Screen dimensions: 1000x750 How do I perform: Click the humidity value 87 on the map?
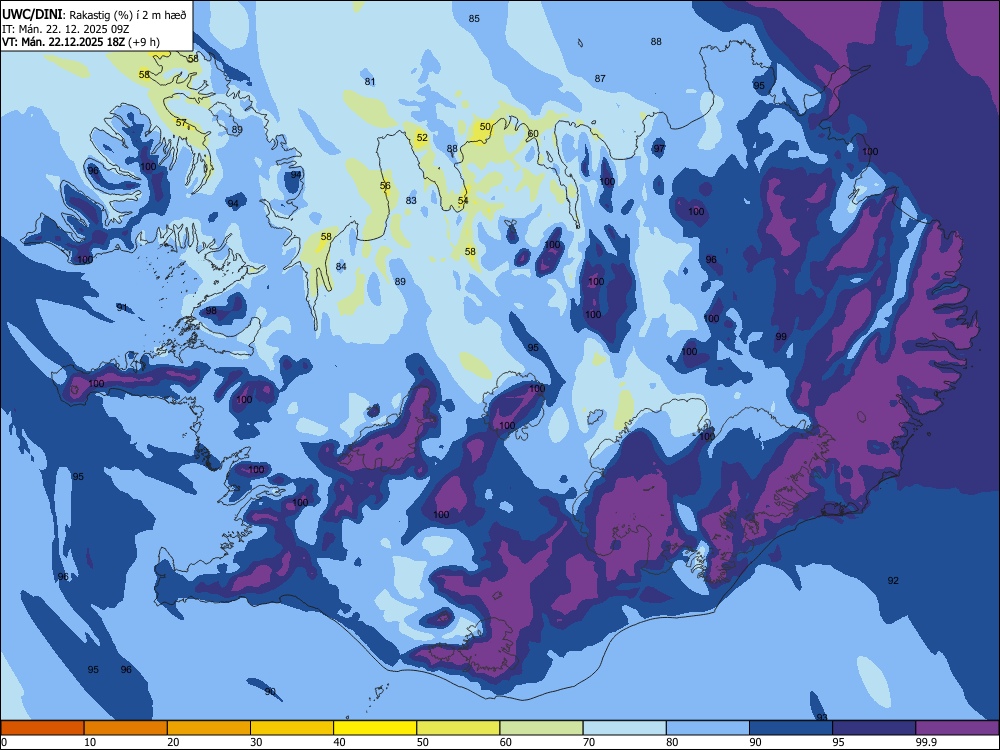(x=599, y=78)
